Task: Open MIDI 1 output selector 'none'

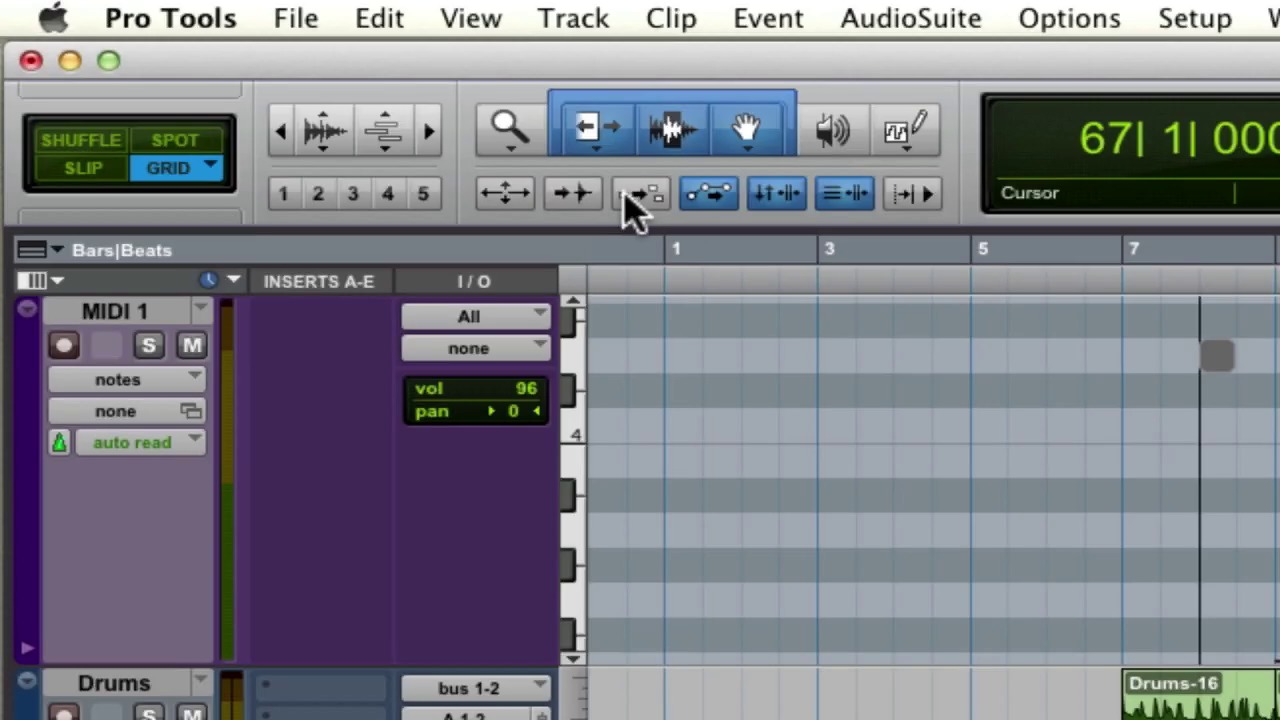Action: pos(475,348)
